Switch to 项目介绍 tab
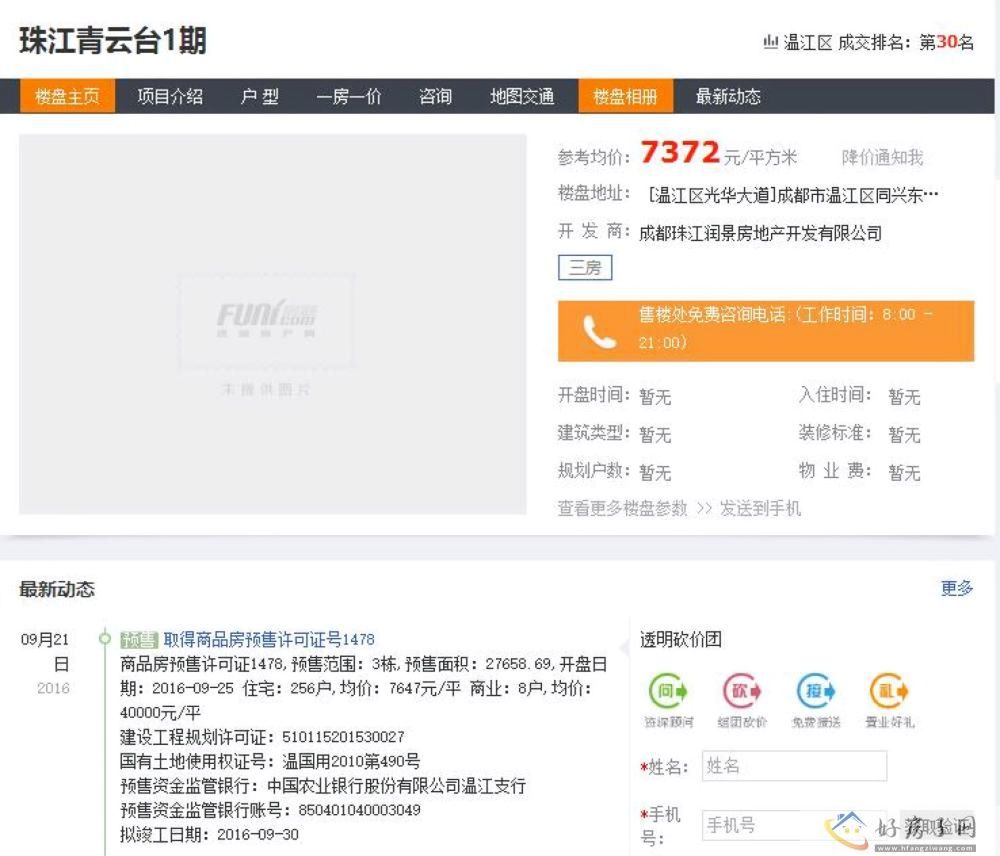The image size is (1000, 856). point(170,96)
